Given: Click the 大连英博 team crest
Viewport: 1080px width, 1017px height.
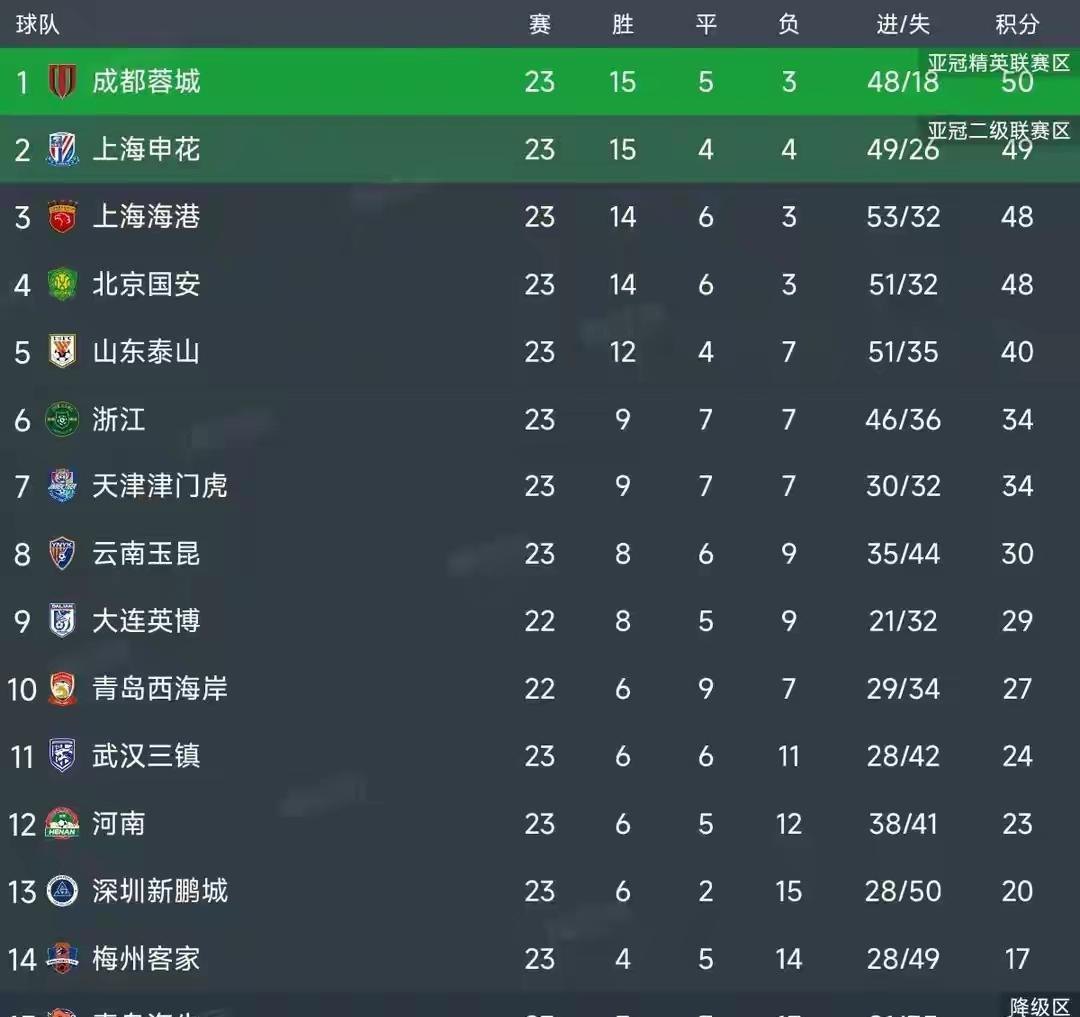Looking at the screenshot, I should [x=62, y=621].
